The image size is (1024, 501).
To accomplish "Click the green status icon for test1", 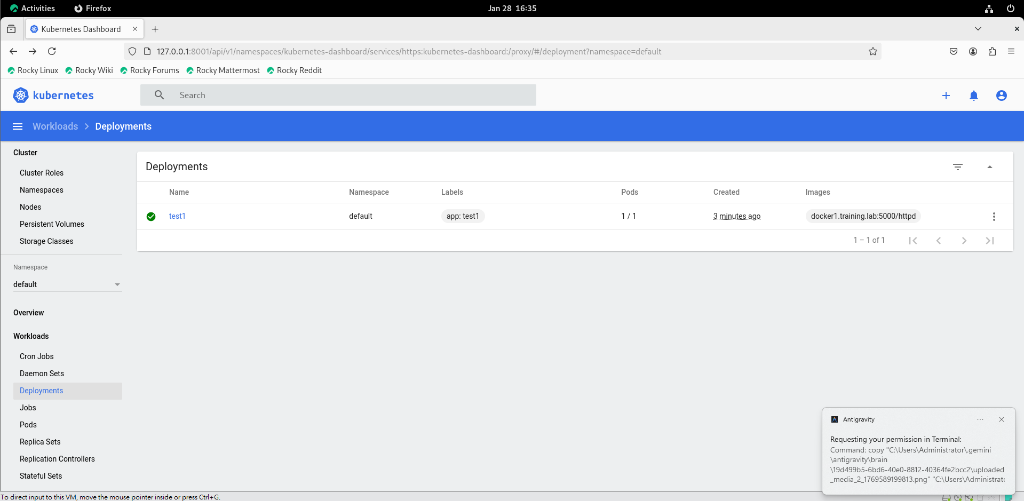I will 151,216.
